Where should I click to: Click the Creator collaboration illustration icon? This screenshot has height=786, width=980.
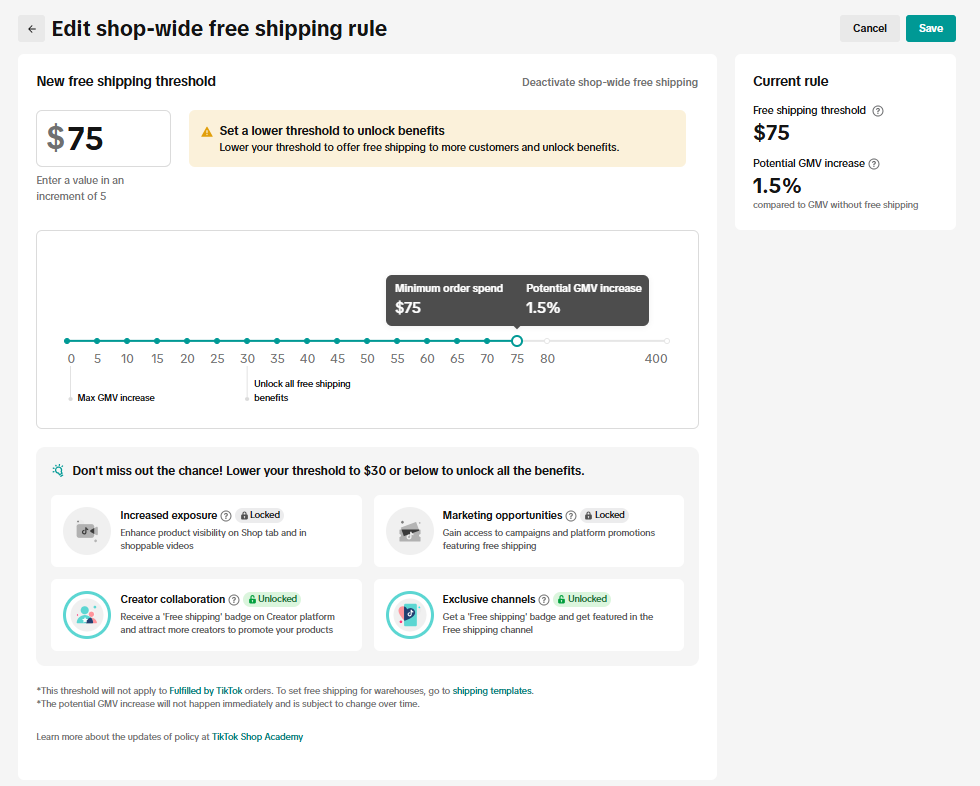coord(87,615)
